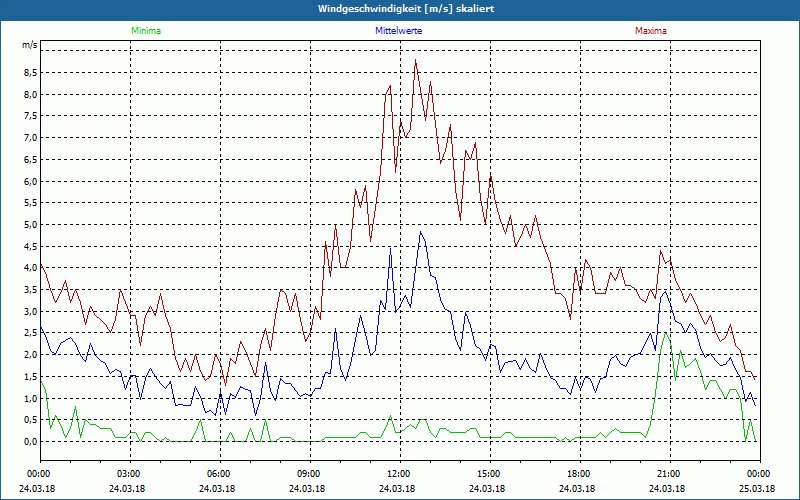Click the blue Mittelwerte peak after 12:00

click(x=420, y=232)
